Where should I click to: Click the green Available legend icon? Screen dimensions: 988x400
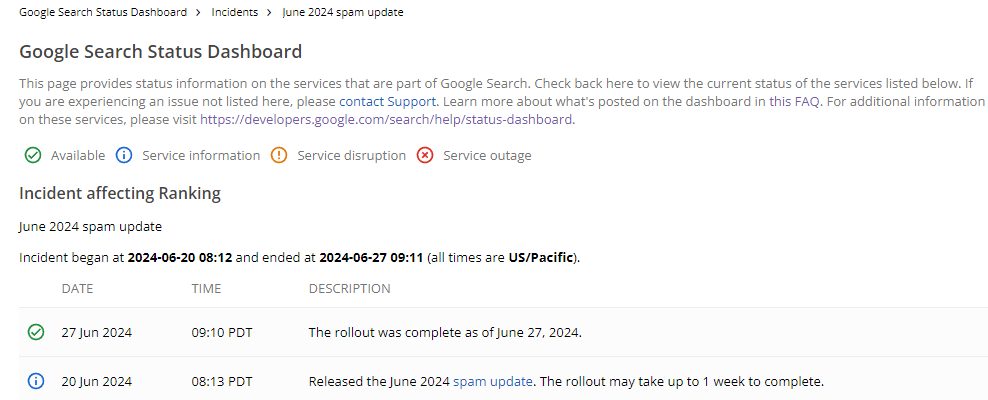click(x=33, y=156)
